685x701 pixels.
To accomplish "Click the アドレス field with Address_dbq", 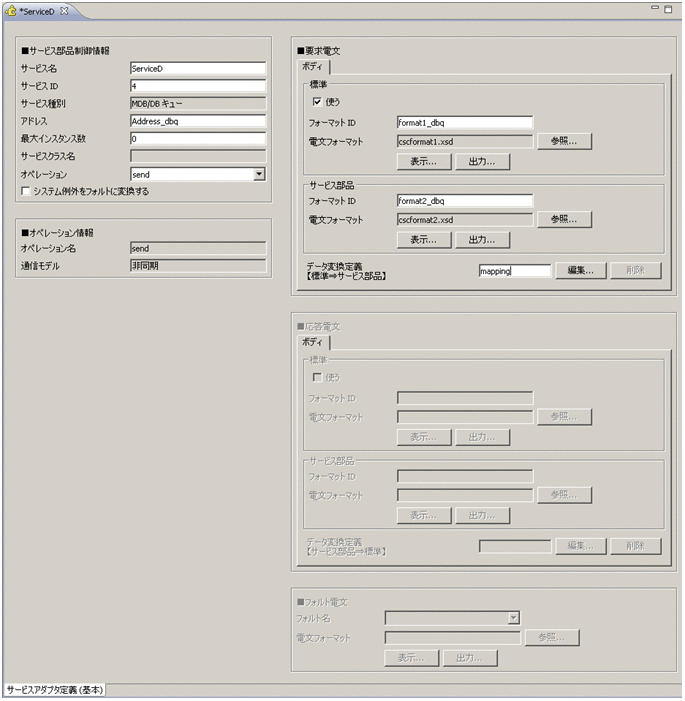I will [x=197, y=121].
